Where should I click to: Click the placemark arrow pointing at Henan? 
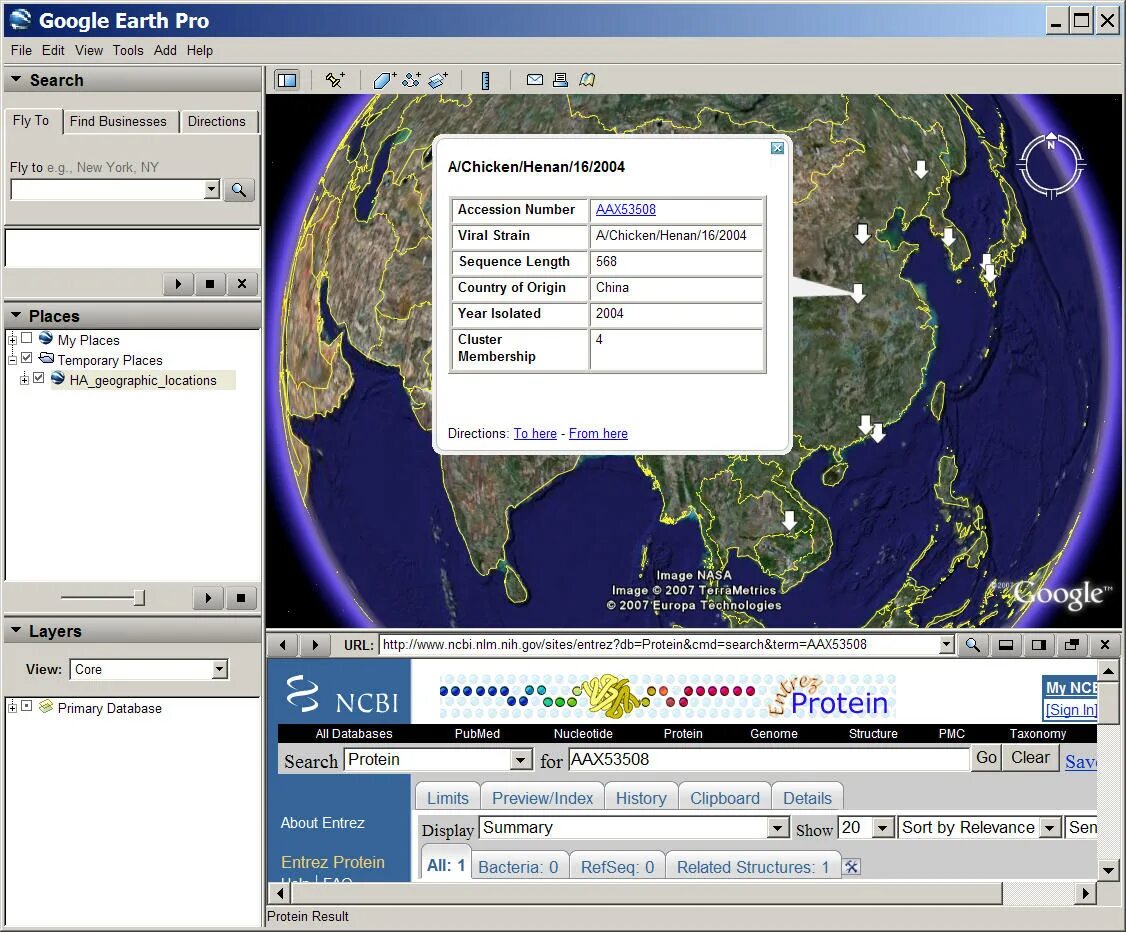[857, 292]
